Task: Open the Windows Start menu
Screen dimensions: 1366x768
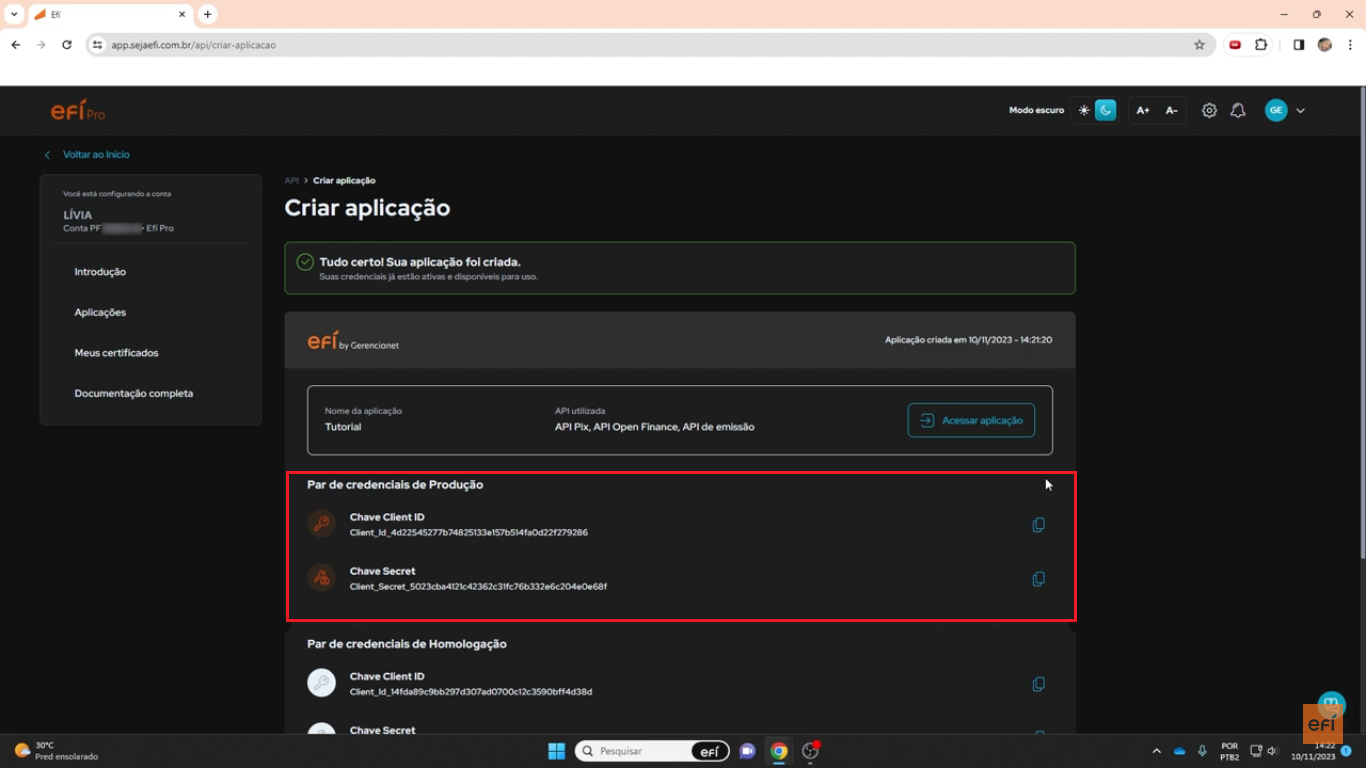Action: (x=556, y=751)
